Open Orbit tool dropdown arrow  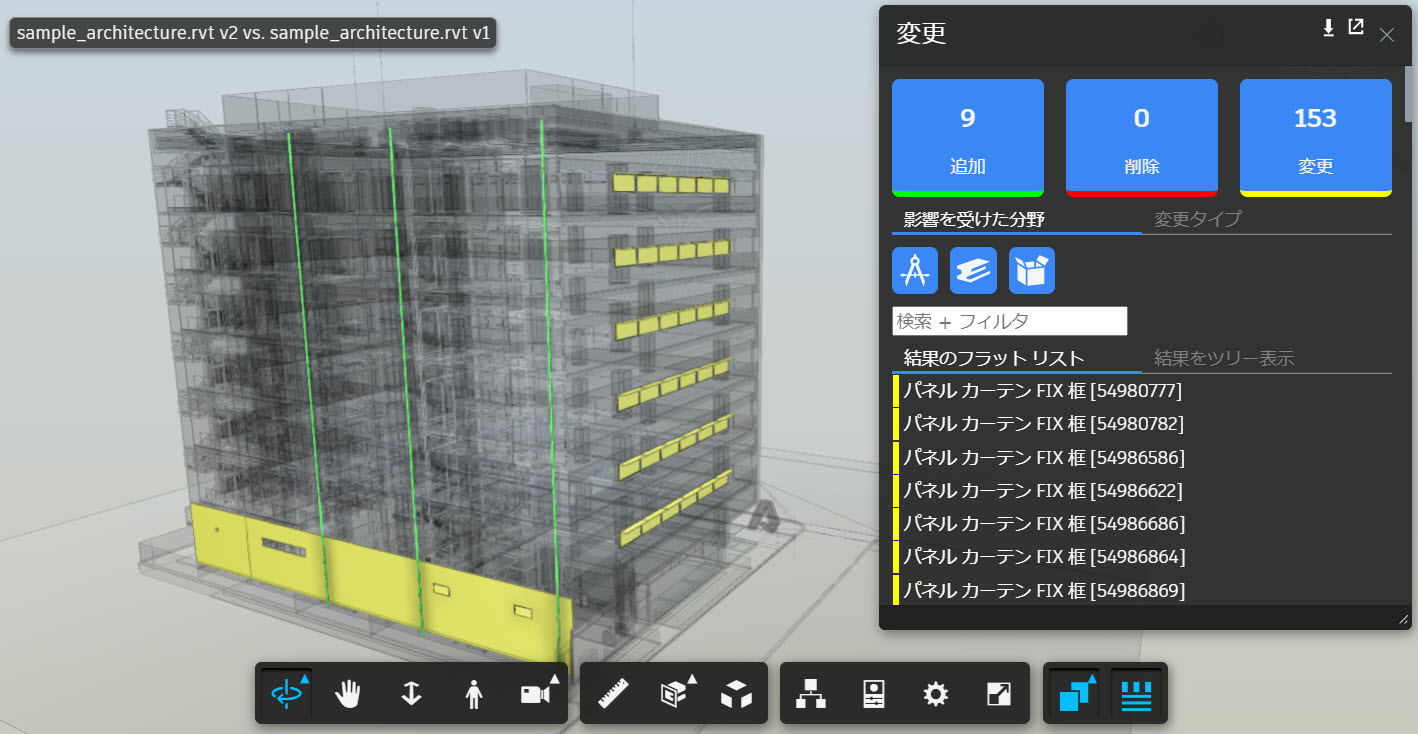304,679
